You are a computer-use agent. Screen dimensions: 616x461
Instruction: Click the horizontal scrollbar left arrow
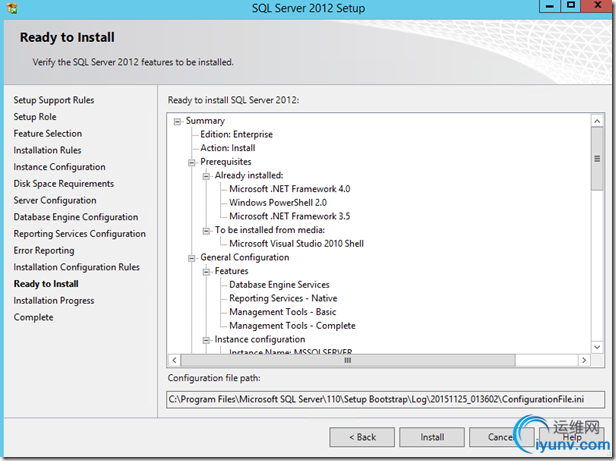[x=174, y=360]
